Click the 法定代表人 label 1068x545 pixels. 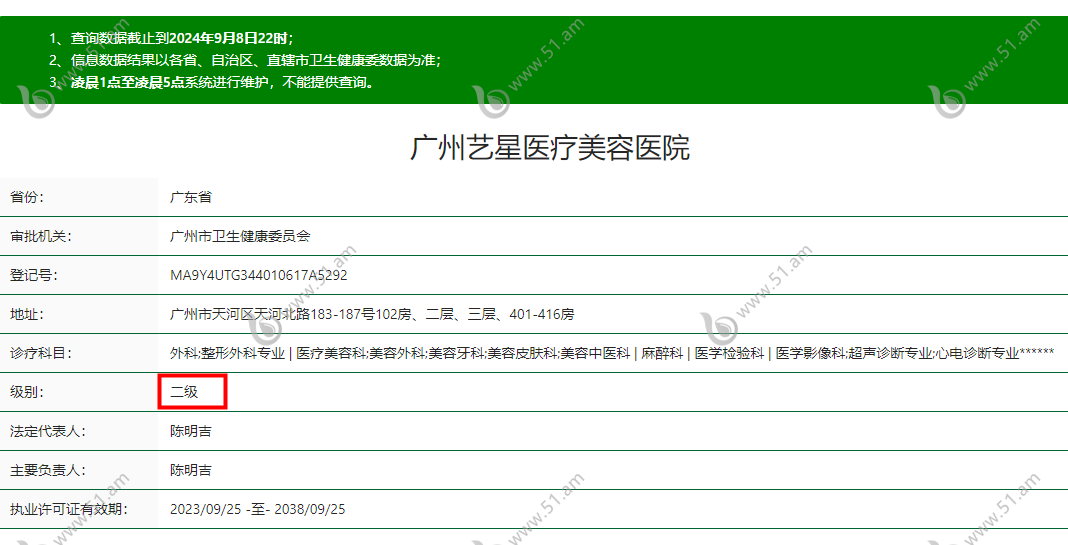48,431
